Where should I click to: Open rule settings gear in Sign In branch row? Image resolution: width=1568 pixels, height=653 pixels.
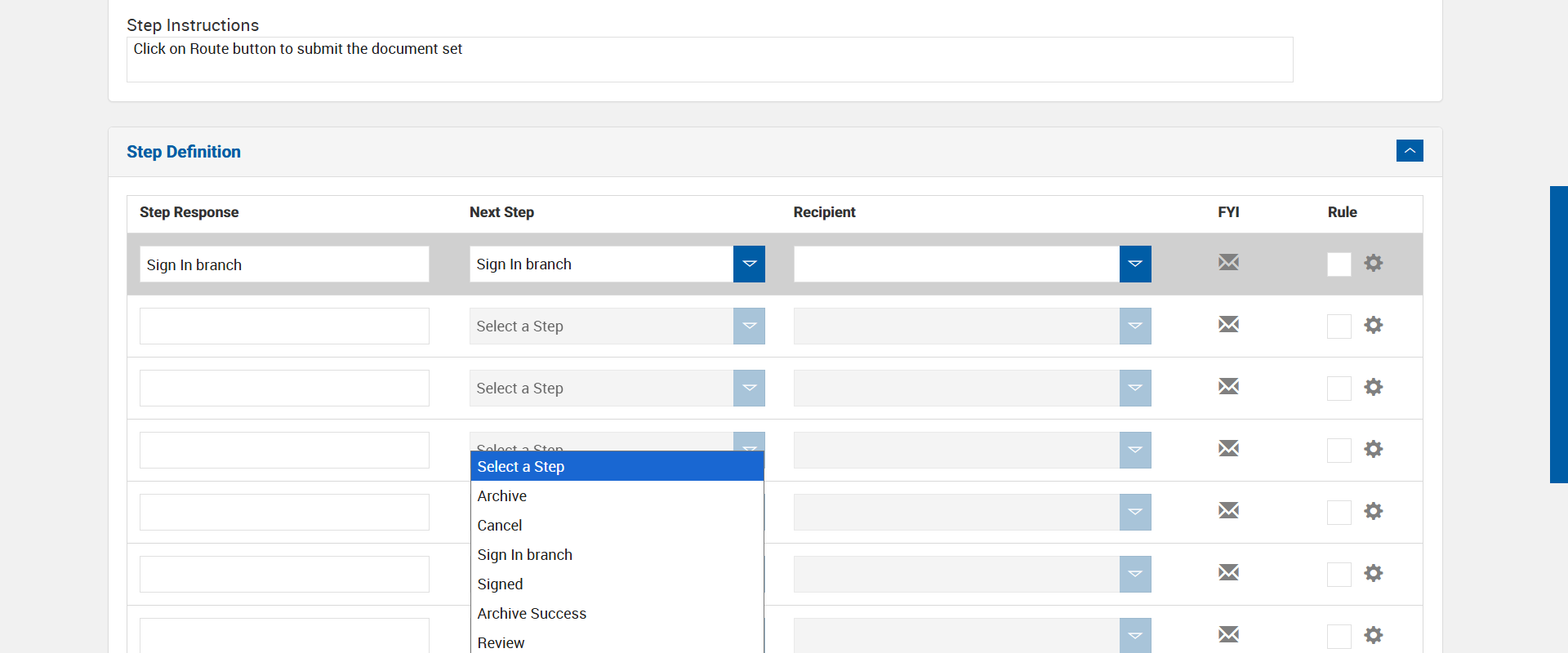pyautogui.click(x=1374, y=263)
